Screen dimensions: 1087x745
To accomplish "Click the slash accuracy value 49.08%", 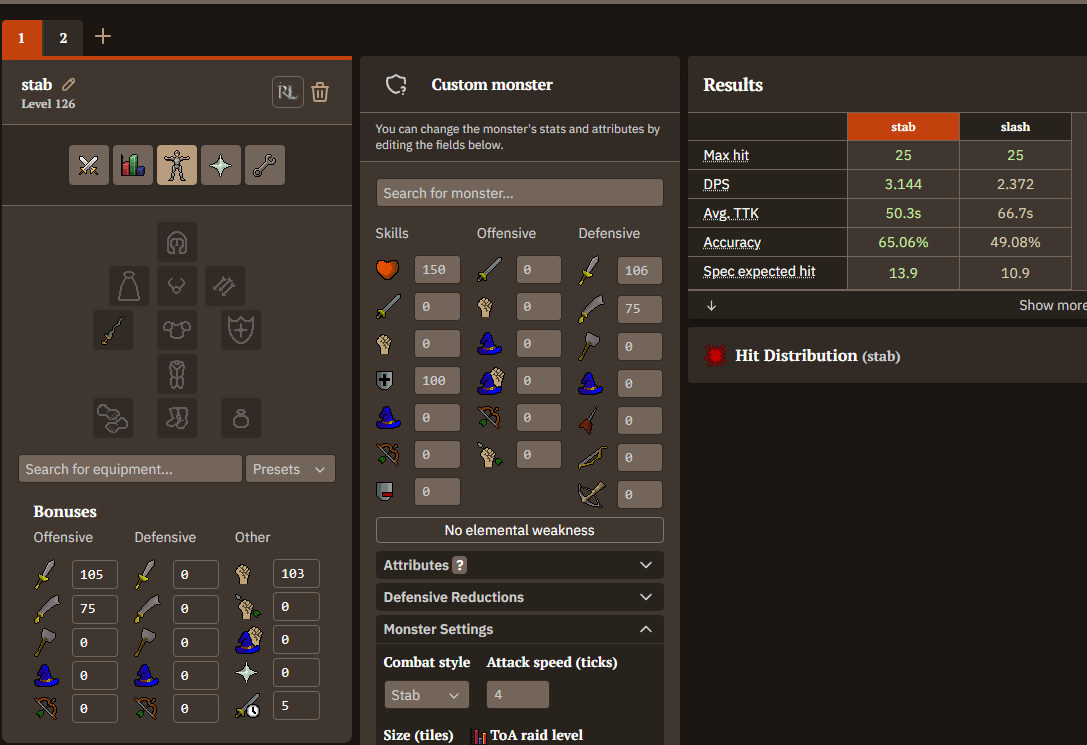I will (x=1015, y=243).
